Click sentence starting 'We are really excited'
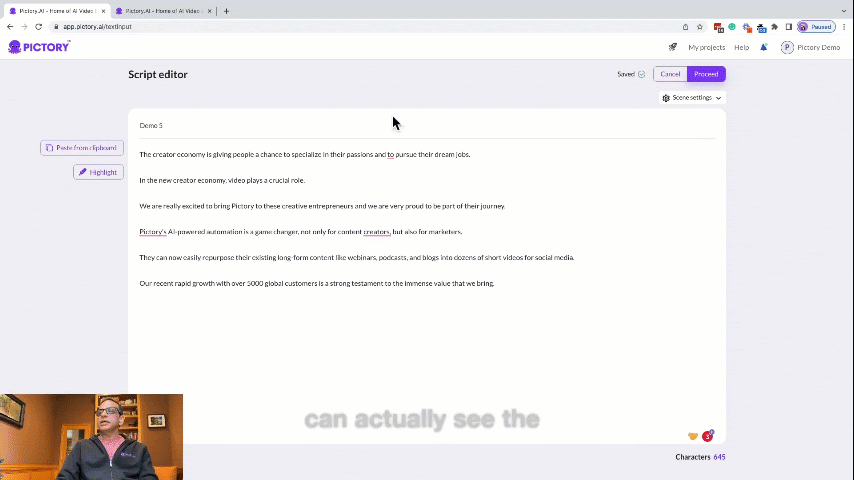This screenshot has width=854, height=480. [x=322, y=206]
